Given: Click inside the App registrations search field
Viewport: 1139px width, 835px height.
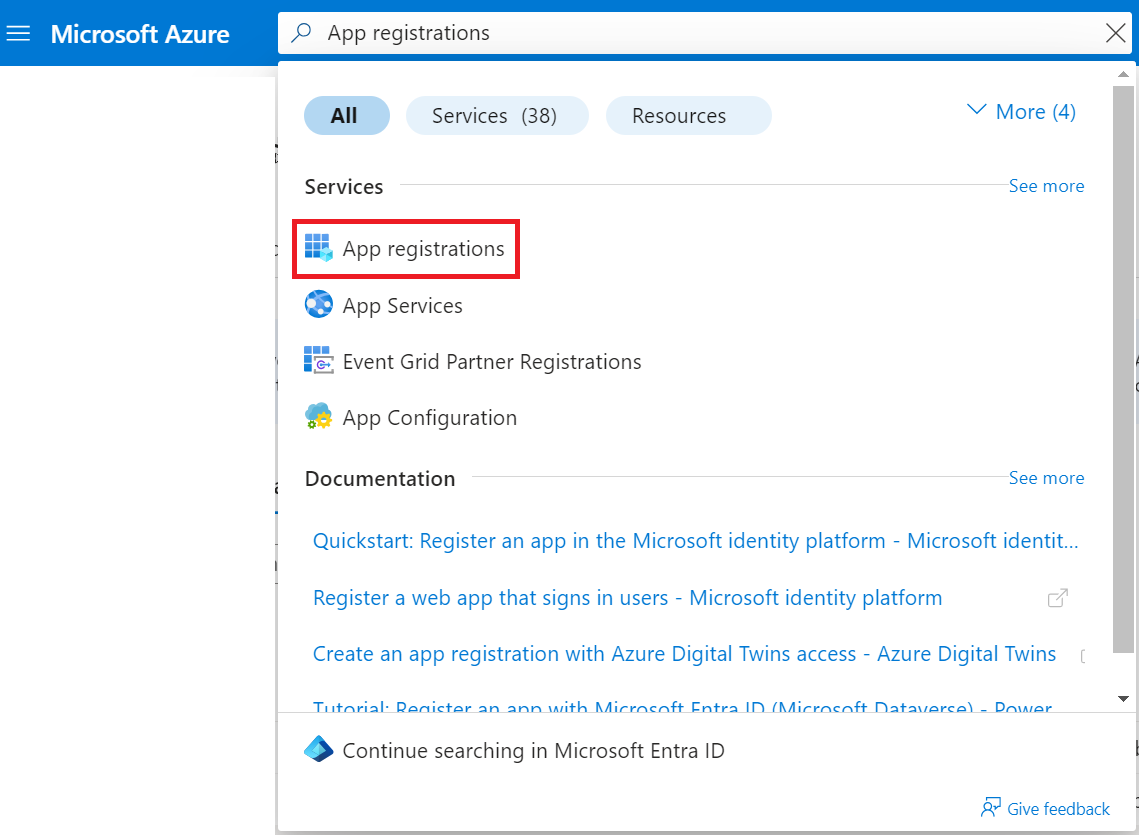Looking at the screenshot, I should coord(700,33).
